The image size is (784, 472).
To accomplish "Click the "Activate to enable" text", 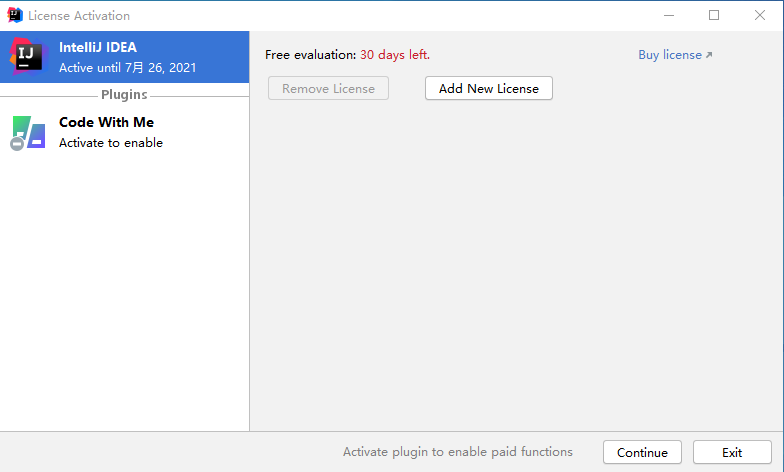I will (x=111, y=143).
